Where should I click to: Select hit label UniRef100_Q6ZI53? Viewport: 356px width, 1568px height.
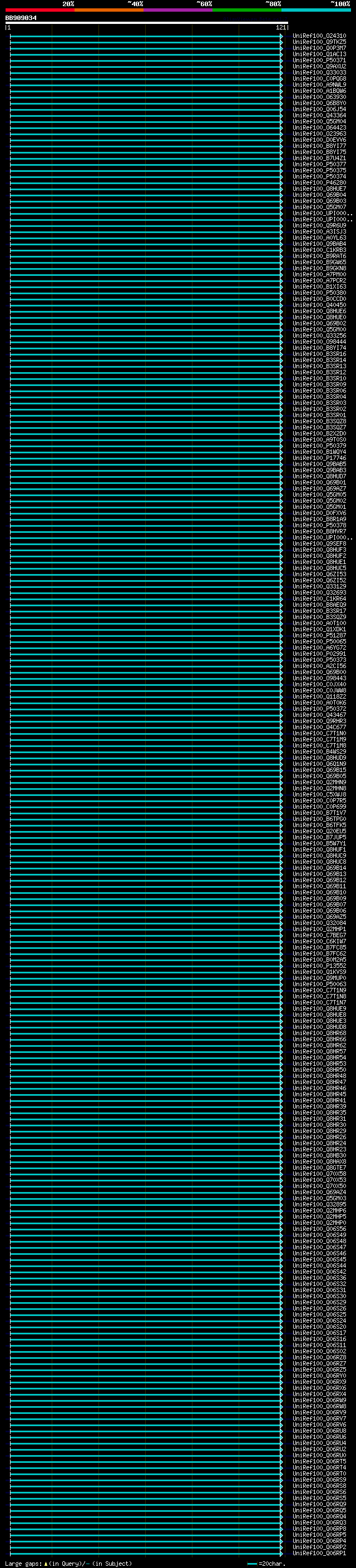pyautogui.click(x=319, y=574)
